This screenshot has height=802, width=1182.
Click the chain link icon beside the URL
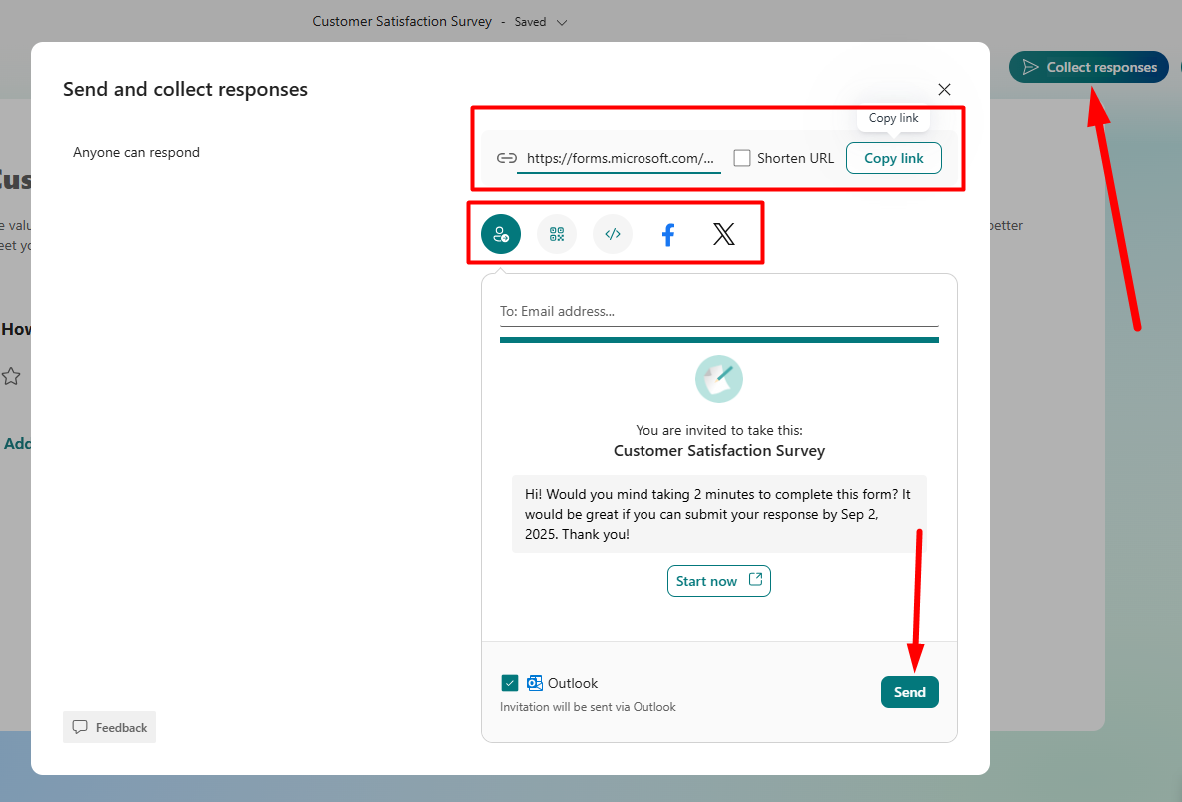[x=506, y=158]
